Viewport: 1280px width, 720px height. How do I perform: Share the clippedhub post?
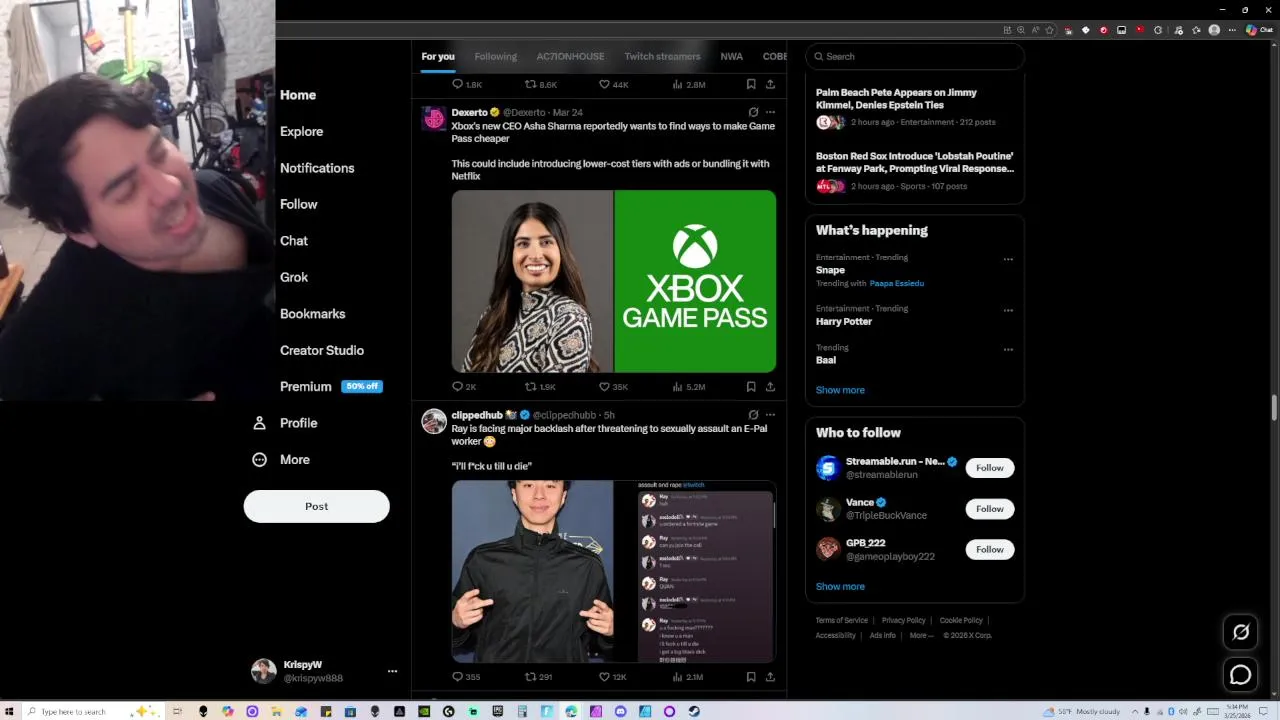770,677
